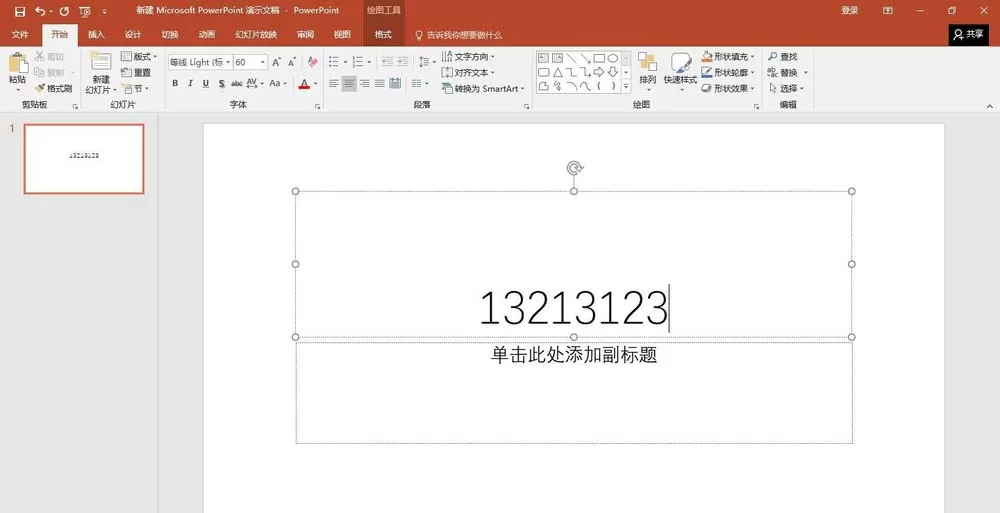Open Shape Outline (形状轮廓) dropdown
Screen dimensions: 1000x513
click(x=728, y=73)
